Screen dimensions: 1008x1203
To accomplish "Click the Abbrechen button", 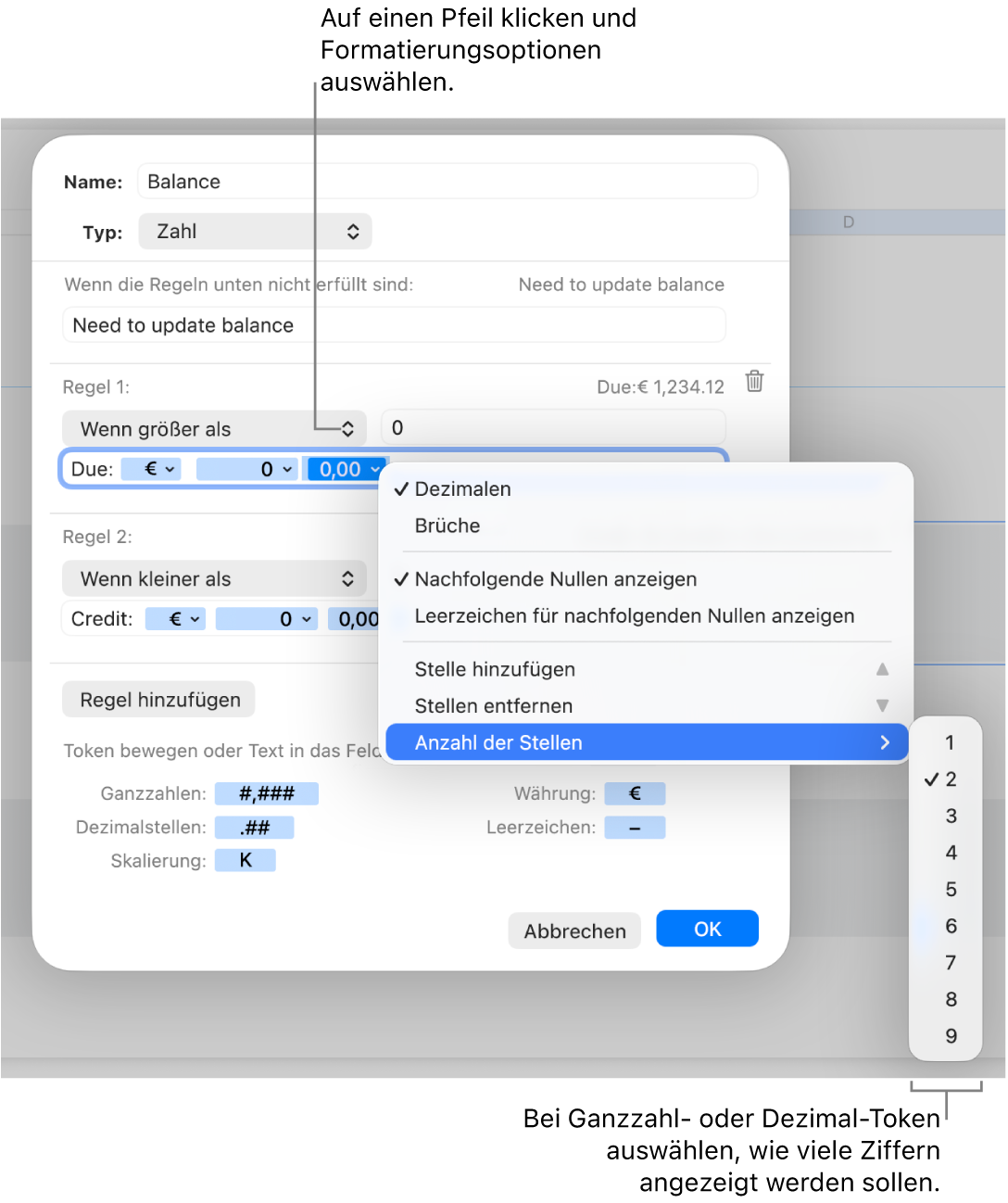I will (x=574, y=931).
